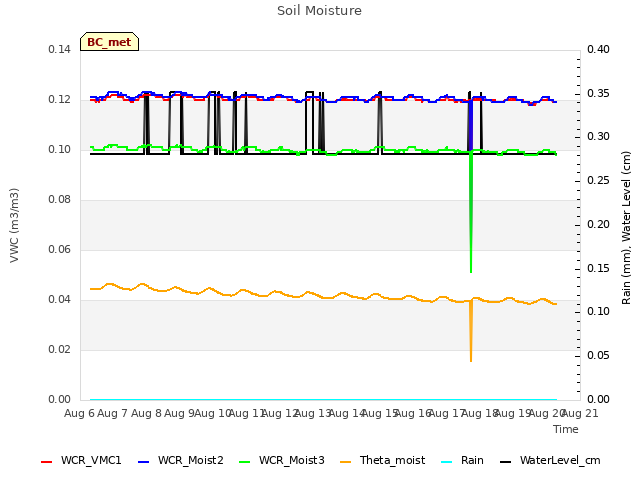Click the 0.20 right axis value

coord(598,224)
